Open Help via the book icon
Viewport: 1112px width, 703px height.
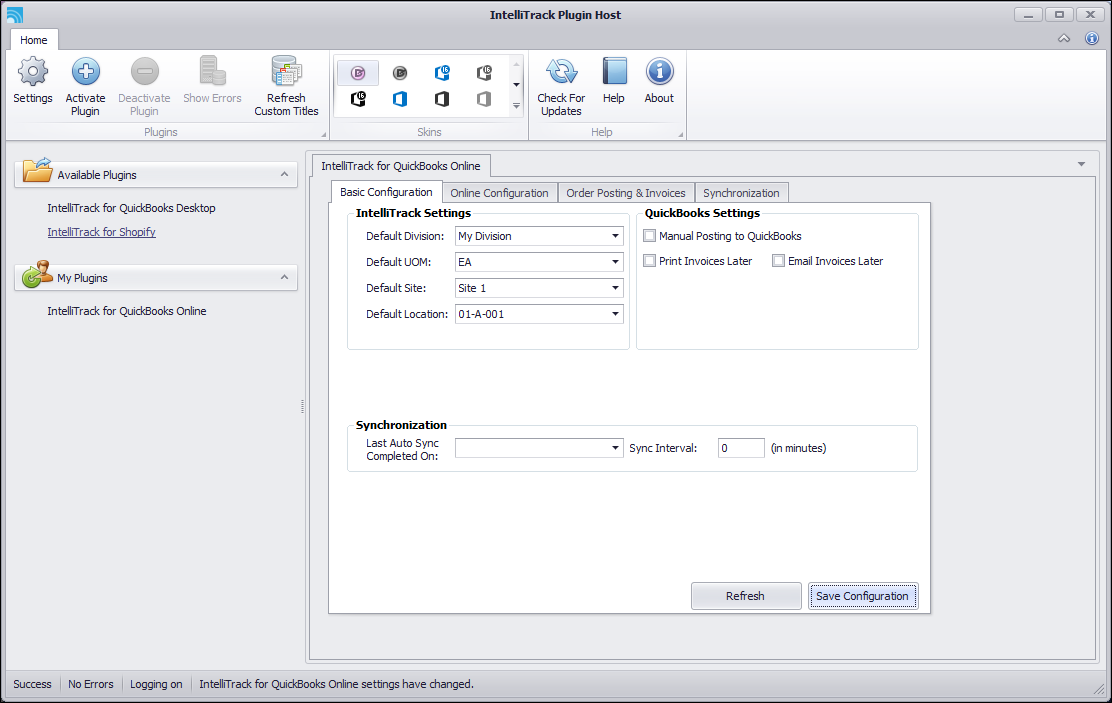coord(614,72)
